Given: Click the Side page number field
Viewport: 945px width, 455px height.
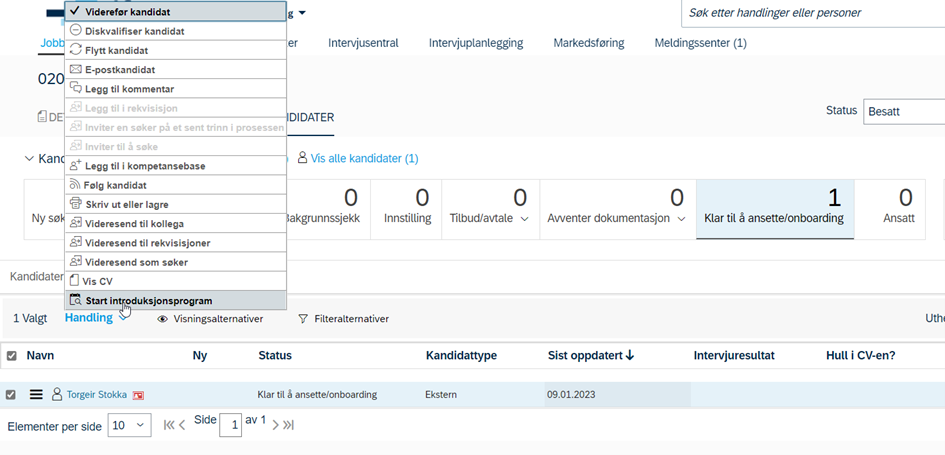Looking at the screenshot, I should (231, 425).
